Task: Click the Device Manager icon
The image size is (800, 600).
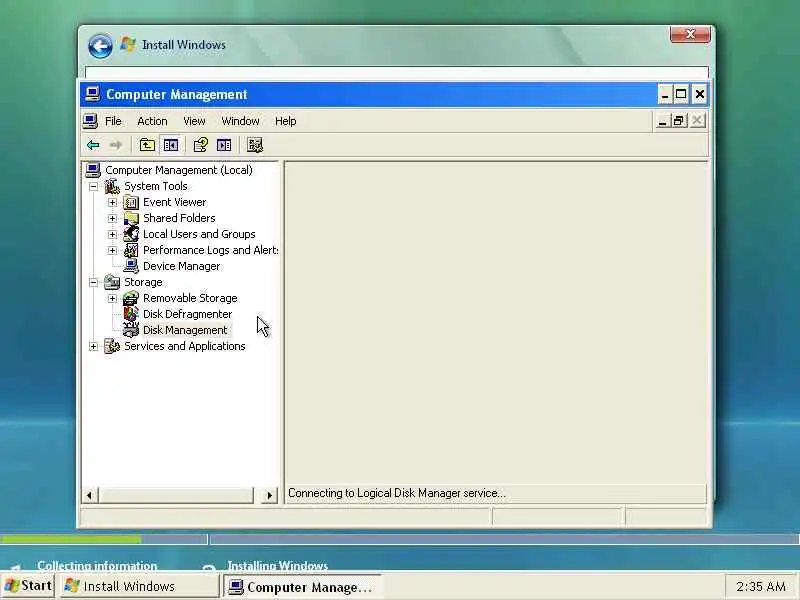Action: click(131, 266)
